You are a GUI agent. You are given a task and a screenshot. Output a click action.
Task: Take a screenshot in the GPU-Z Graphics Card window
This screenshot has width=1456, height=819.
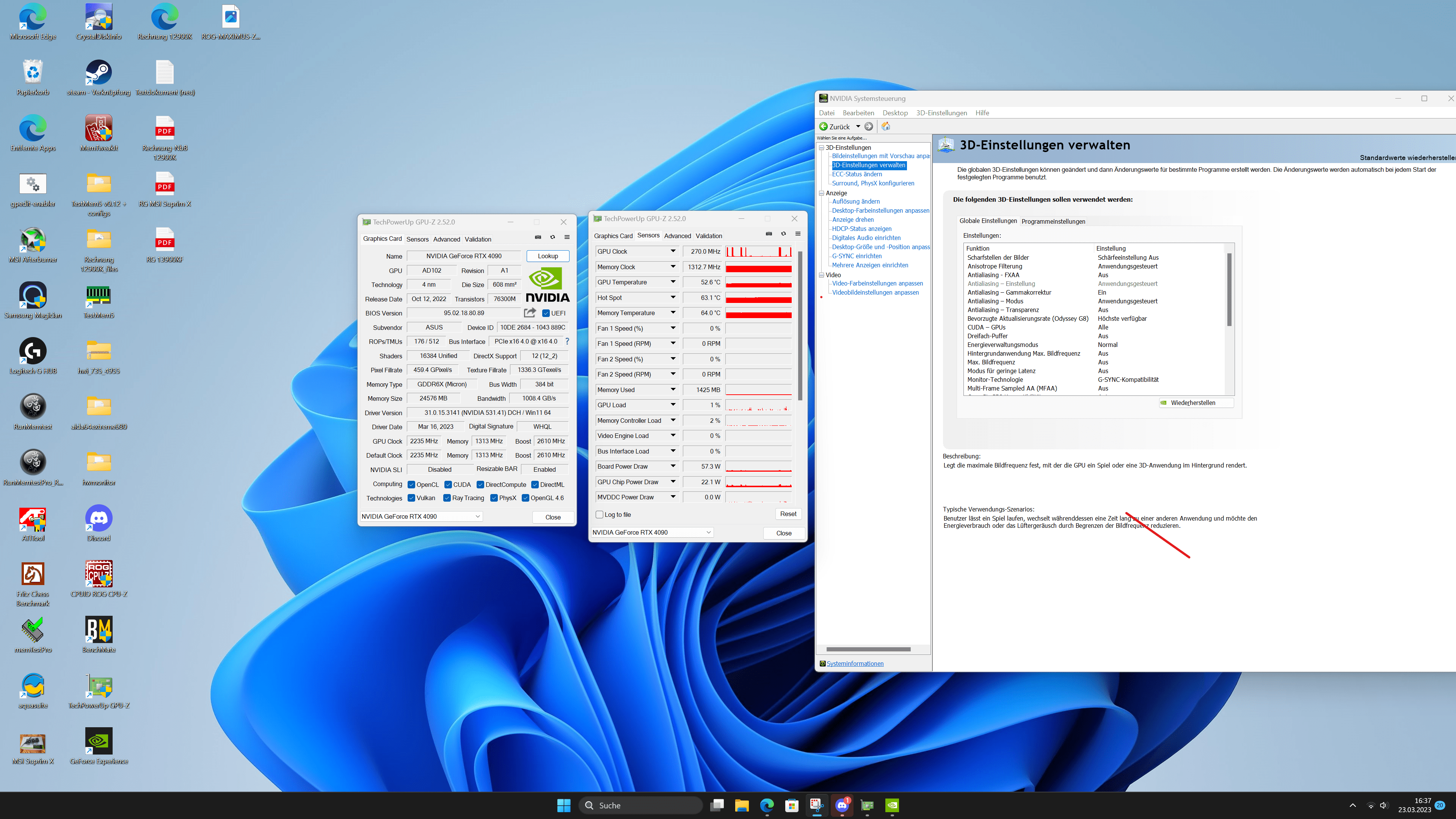[x=538, y=237]
